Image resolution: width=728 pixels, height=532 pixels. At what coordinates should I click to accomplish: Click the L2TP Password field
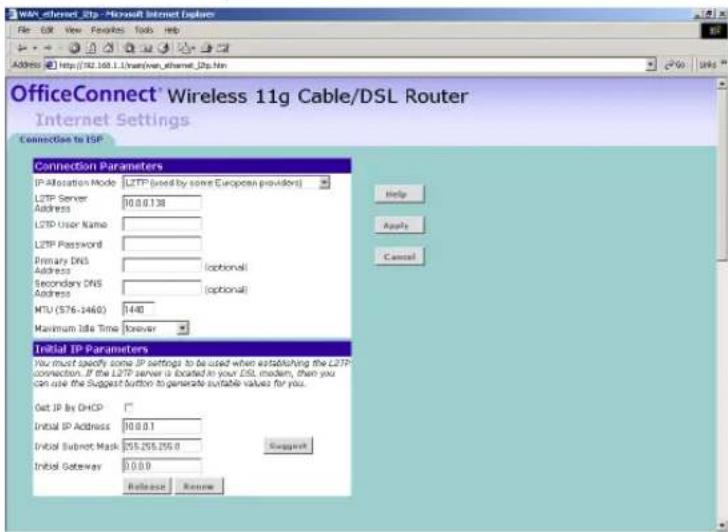pos(162,244)
